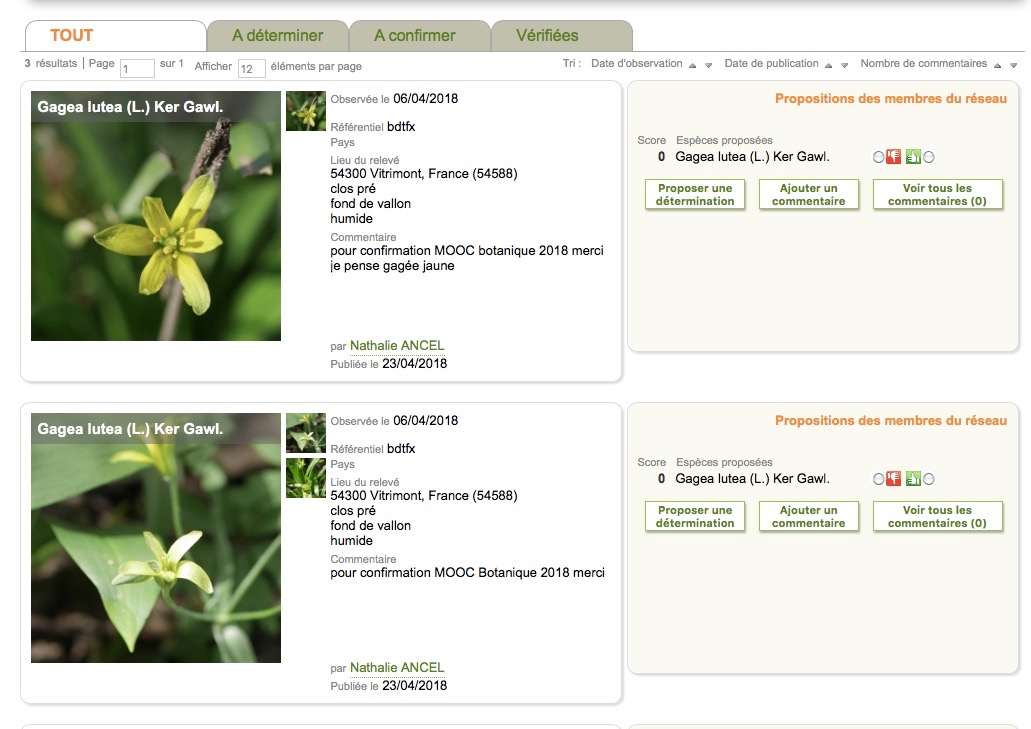Click the green thumbs-up vote icon for Gagea lutea

pyautogui.click(x=913, y=156)
